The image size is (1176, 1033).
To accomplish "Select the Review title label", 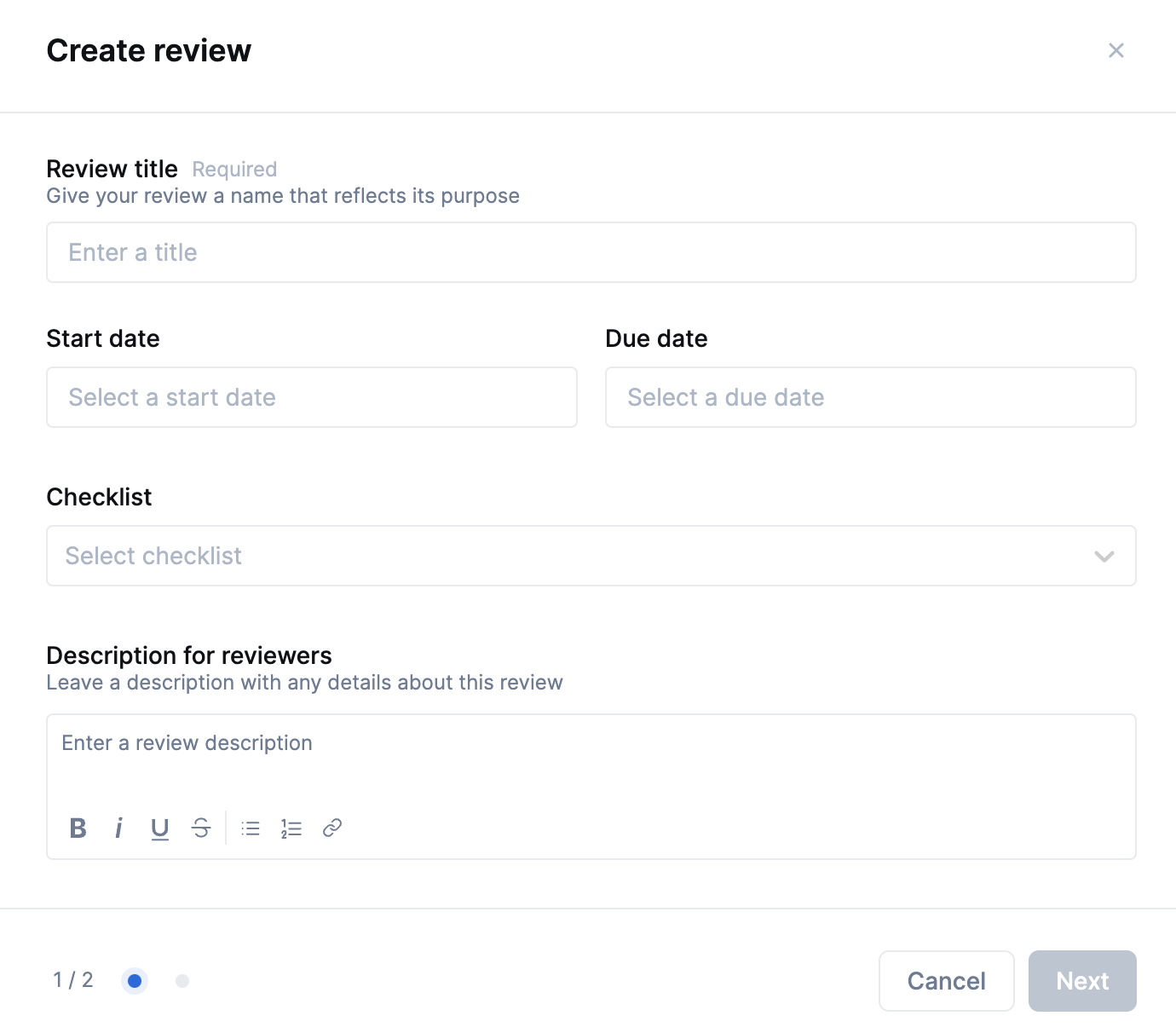I will [112, 169].
